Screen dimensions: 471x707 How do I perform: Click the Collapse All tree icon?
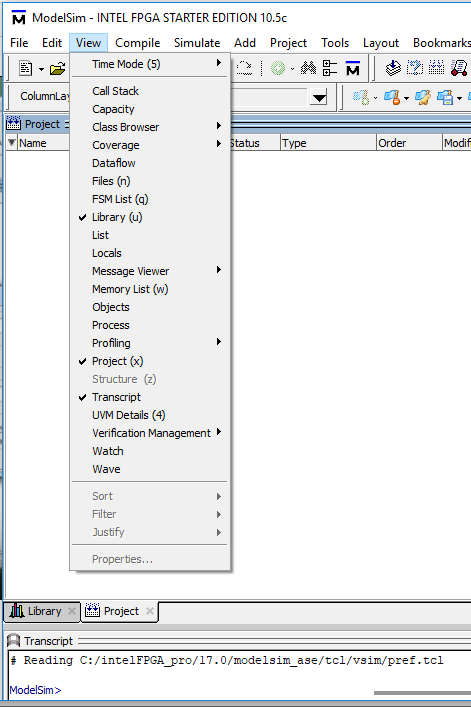(x=330, y=68)
